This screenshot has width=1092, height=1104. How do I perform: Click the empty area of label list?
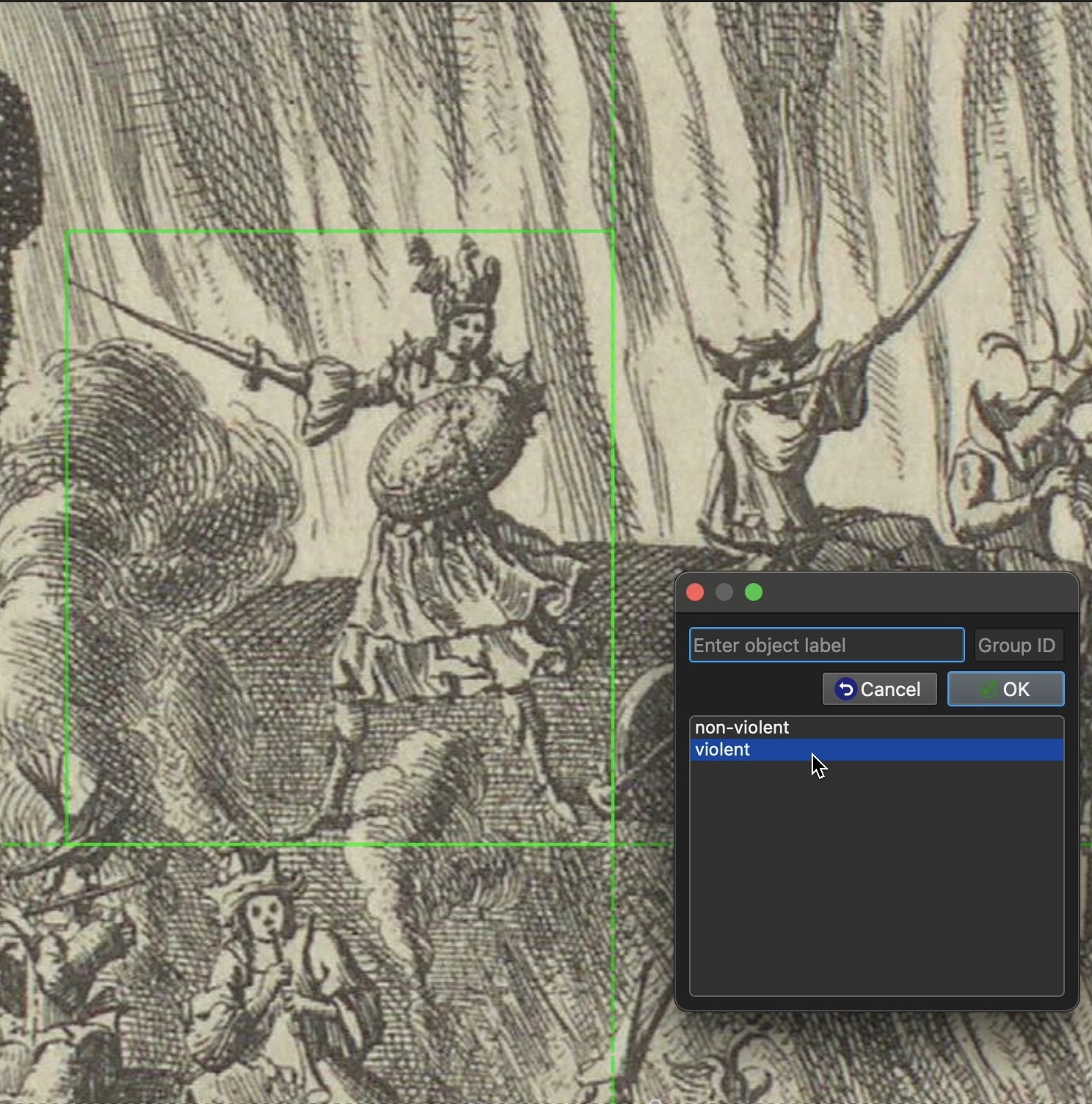click(876, 880)
